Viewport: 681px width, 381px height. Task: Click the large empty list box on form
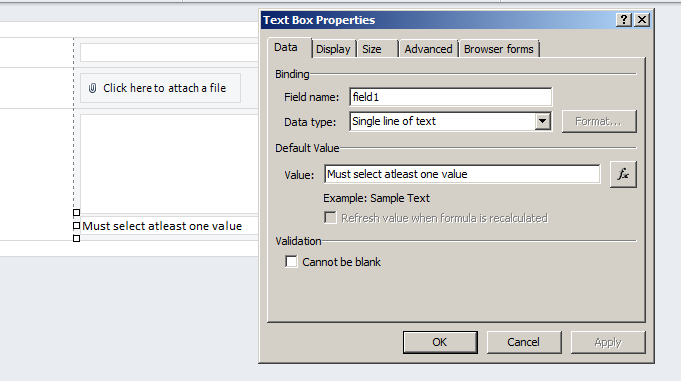click(169, 164)
